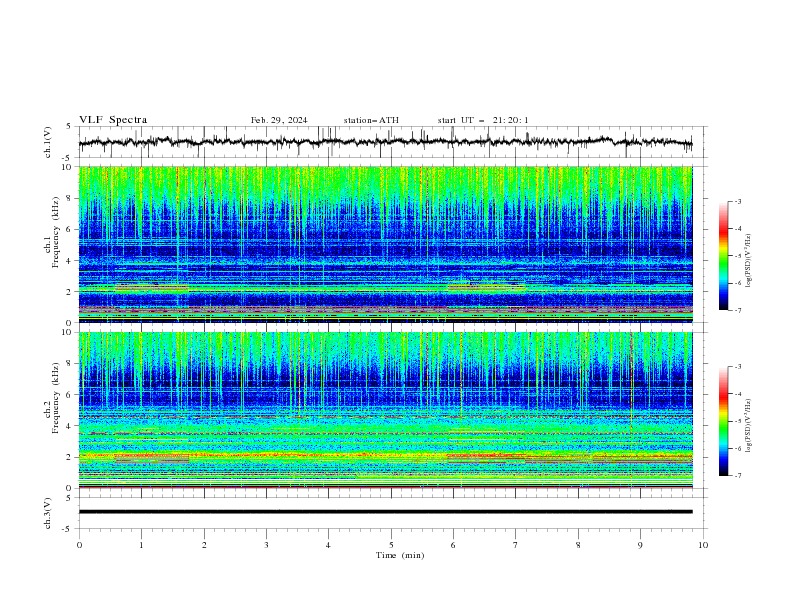
Task: Click the ch.1 'Frequency (kHz)' axis label
Action: pos(56,233)
